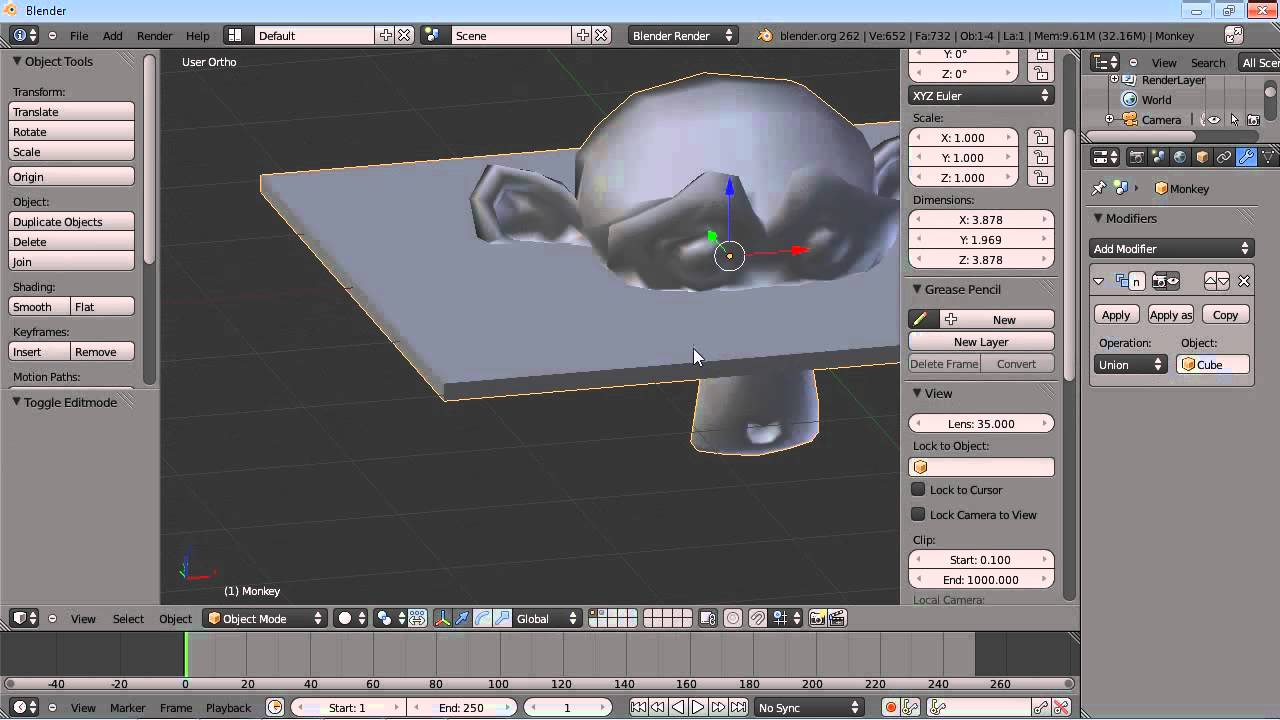Open the Blender Render engine dropdown
1280x720 pixels.
[684, 35]
